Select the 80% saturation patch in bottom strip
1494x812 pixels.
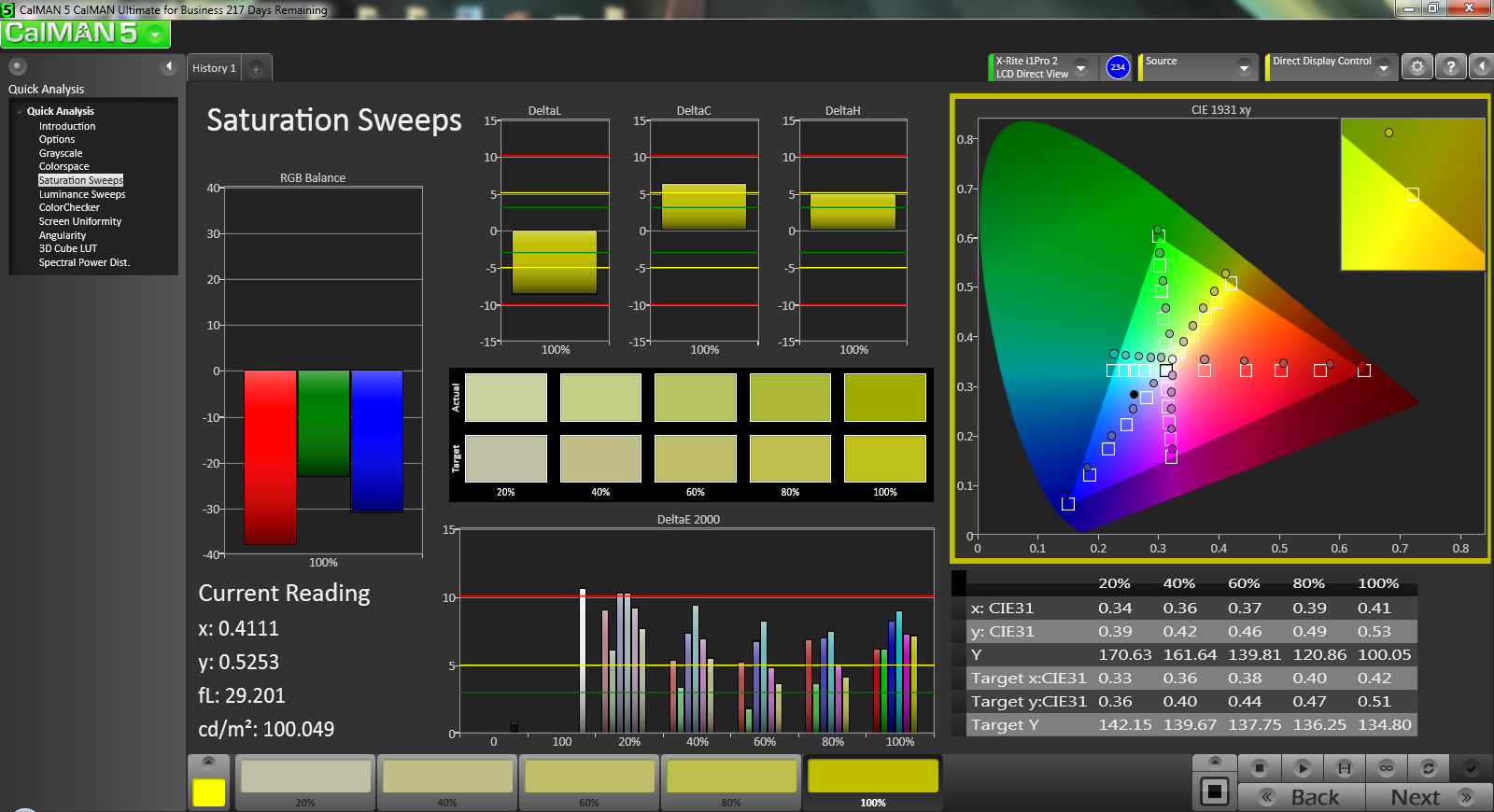[731, 782]
